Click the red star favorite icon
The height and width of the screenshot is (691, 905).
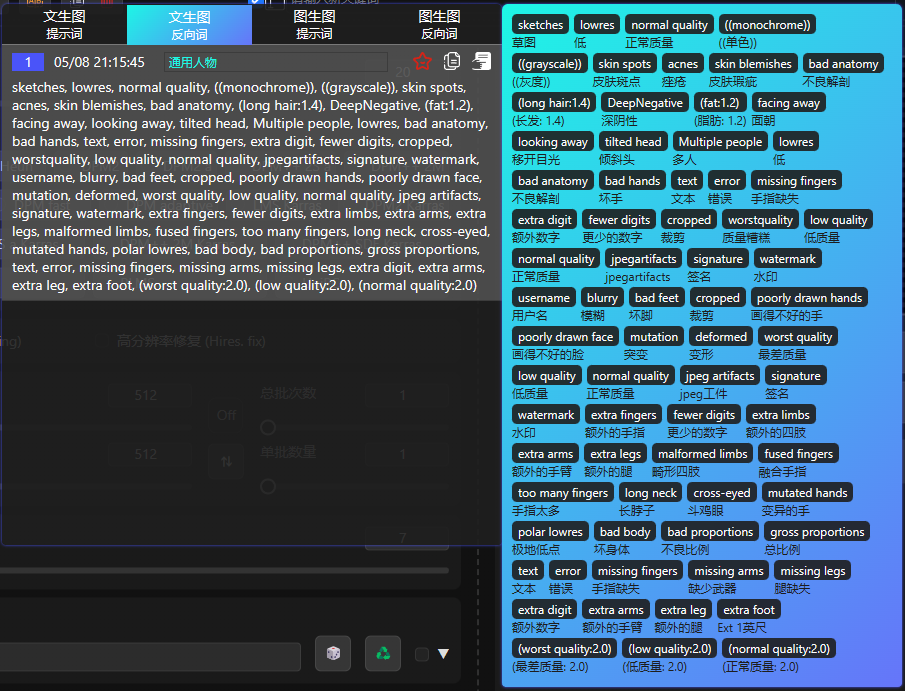(x=422, y=62)
